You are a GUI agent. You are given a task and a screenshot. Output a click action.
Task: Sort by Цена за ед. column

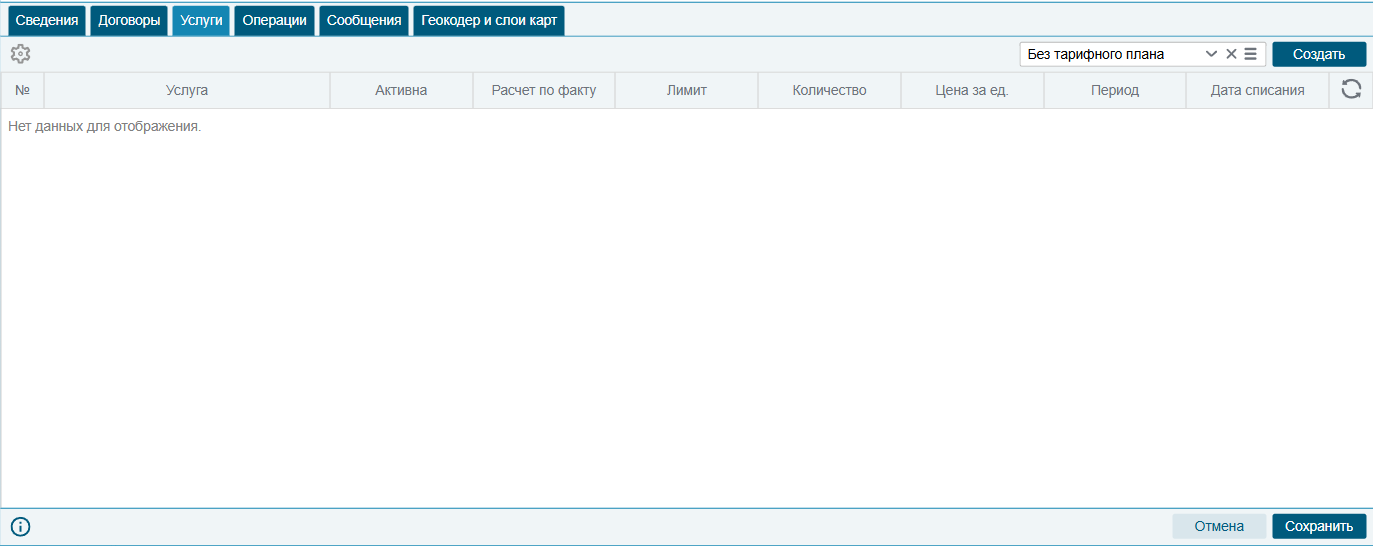coord(971,90)
